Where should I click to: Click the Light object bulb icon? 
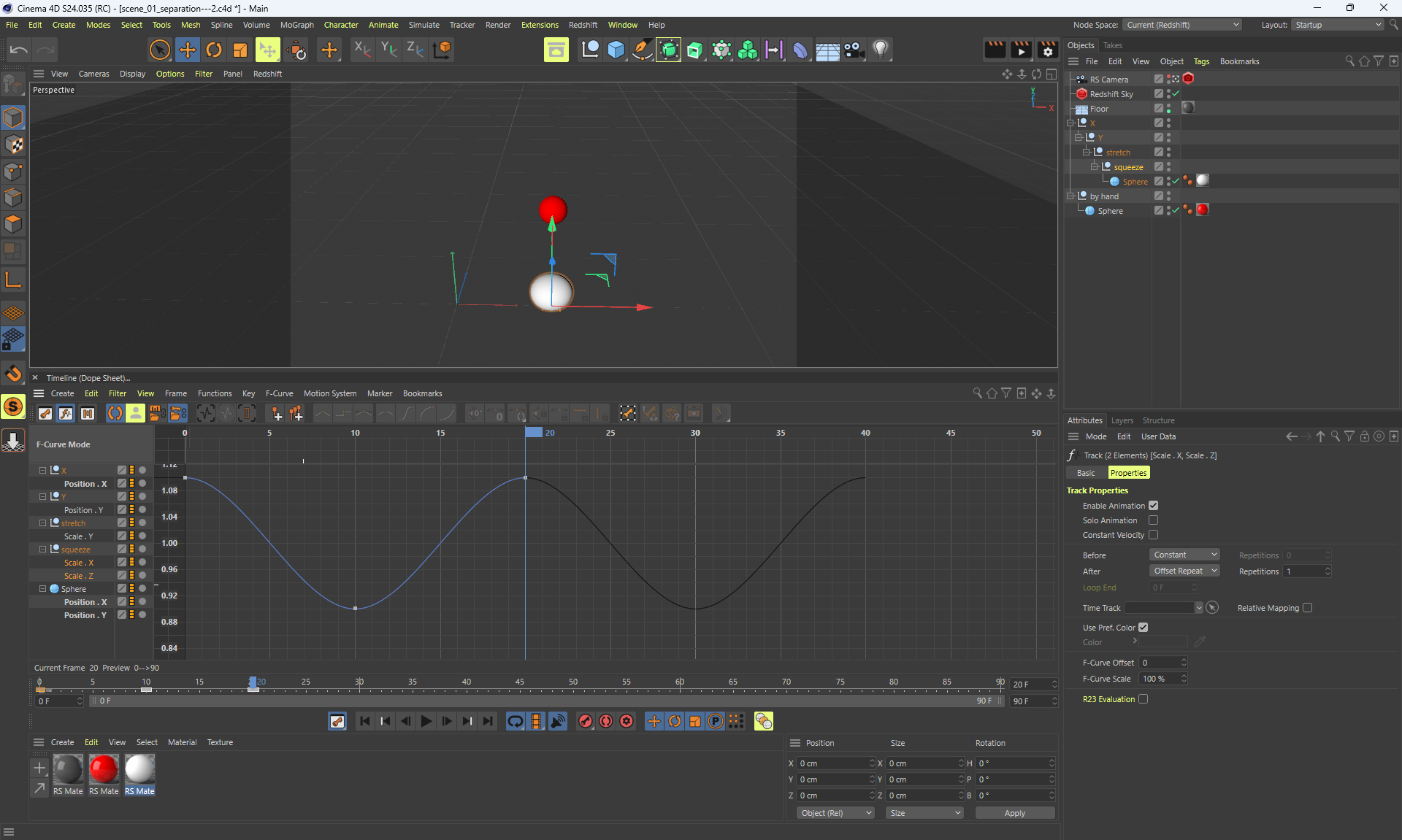click(x=881, y=50)
